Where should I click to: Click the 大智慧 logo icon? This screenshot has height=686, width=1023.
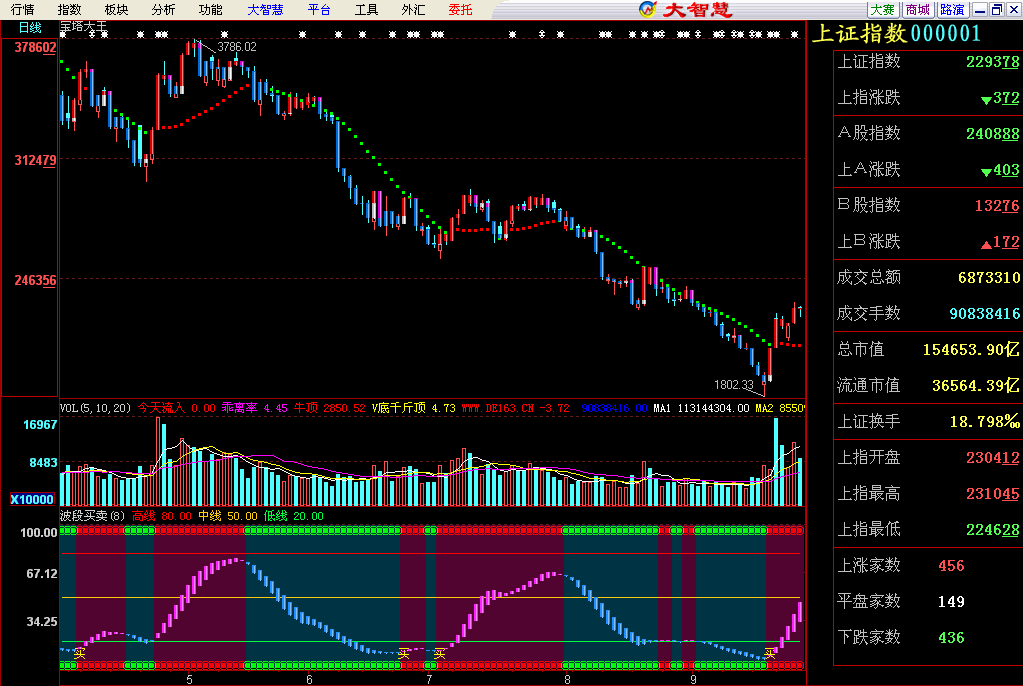coord(647,9)
